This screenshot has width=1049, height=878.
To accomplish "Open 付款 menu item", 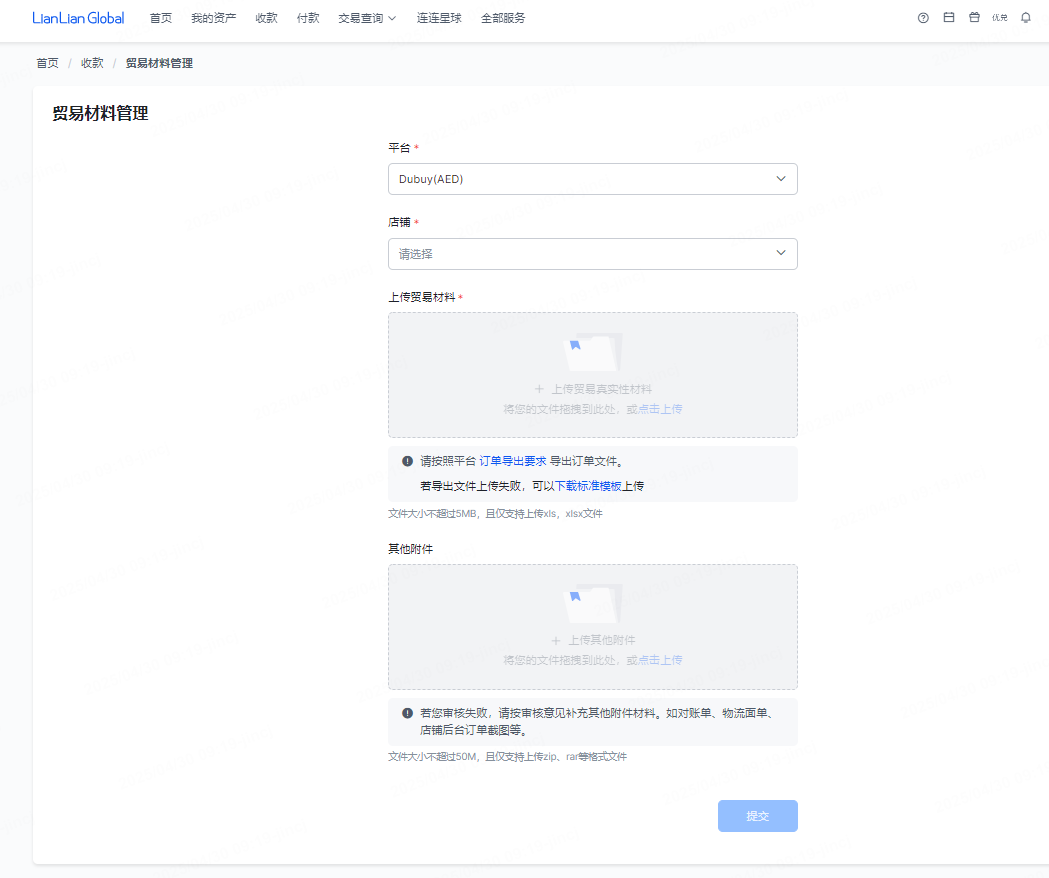I will pyautogui.click(x=308, y=18).
